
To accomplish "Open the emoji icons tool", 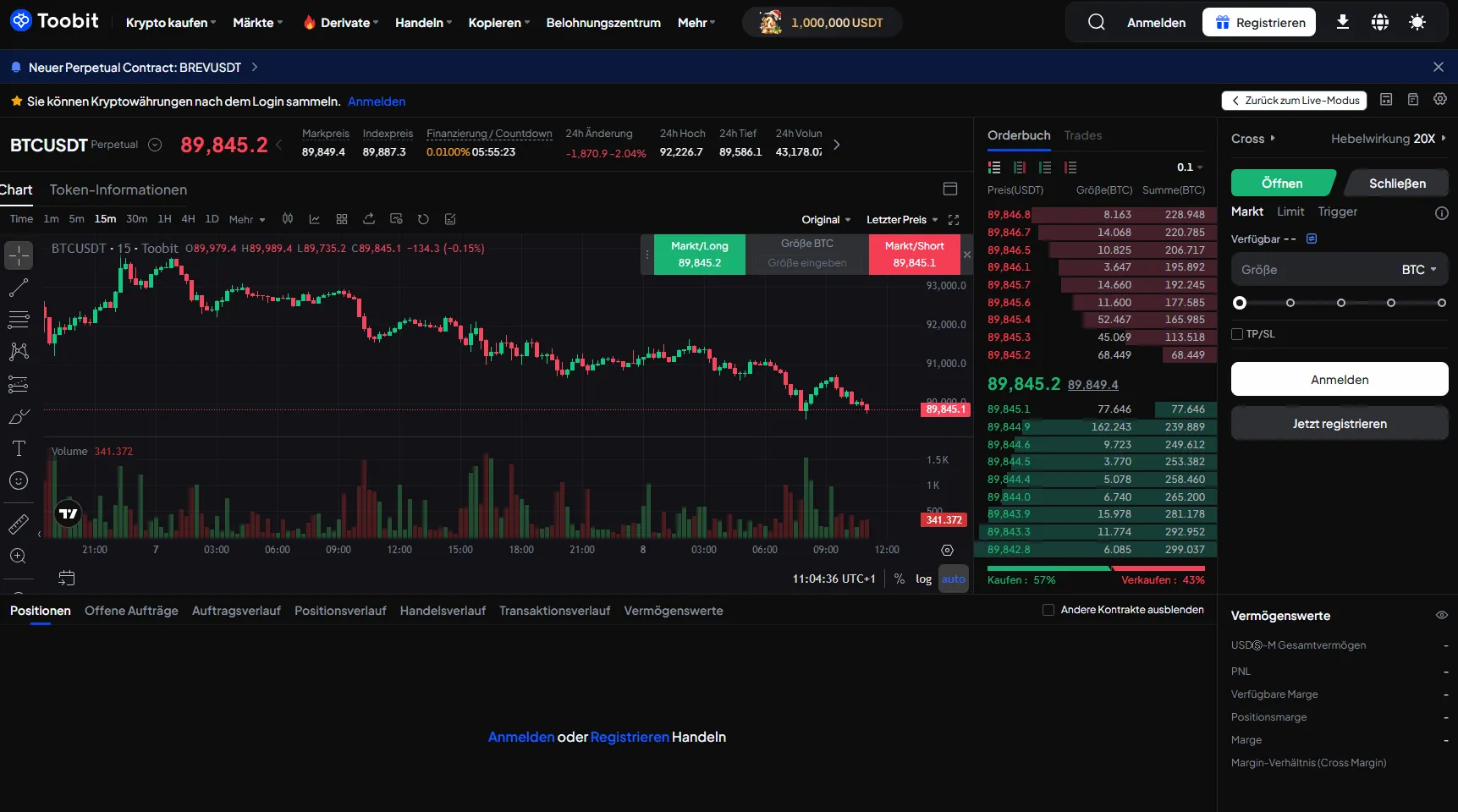I will coord(19,480).
